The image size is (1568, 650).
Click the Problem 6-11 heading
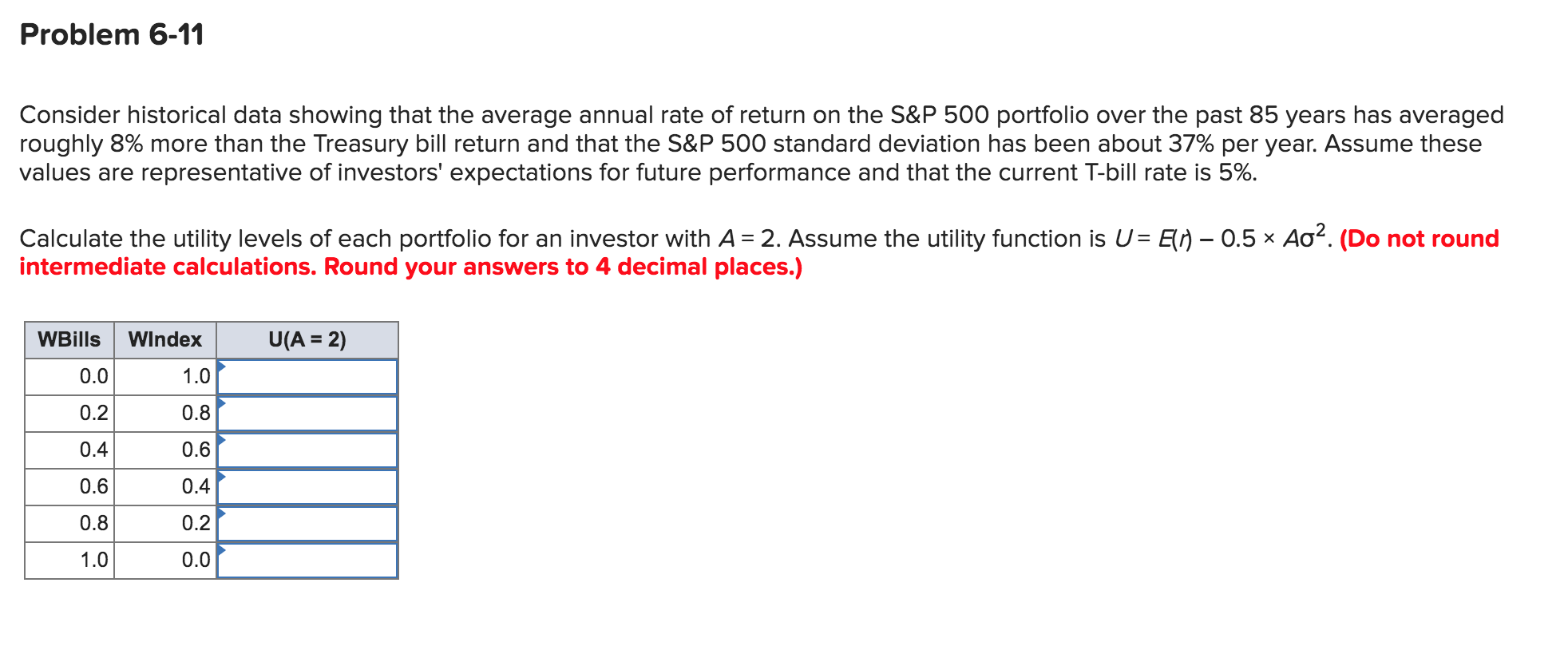tap(112, 34)
